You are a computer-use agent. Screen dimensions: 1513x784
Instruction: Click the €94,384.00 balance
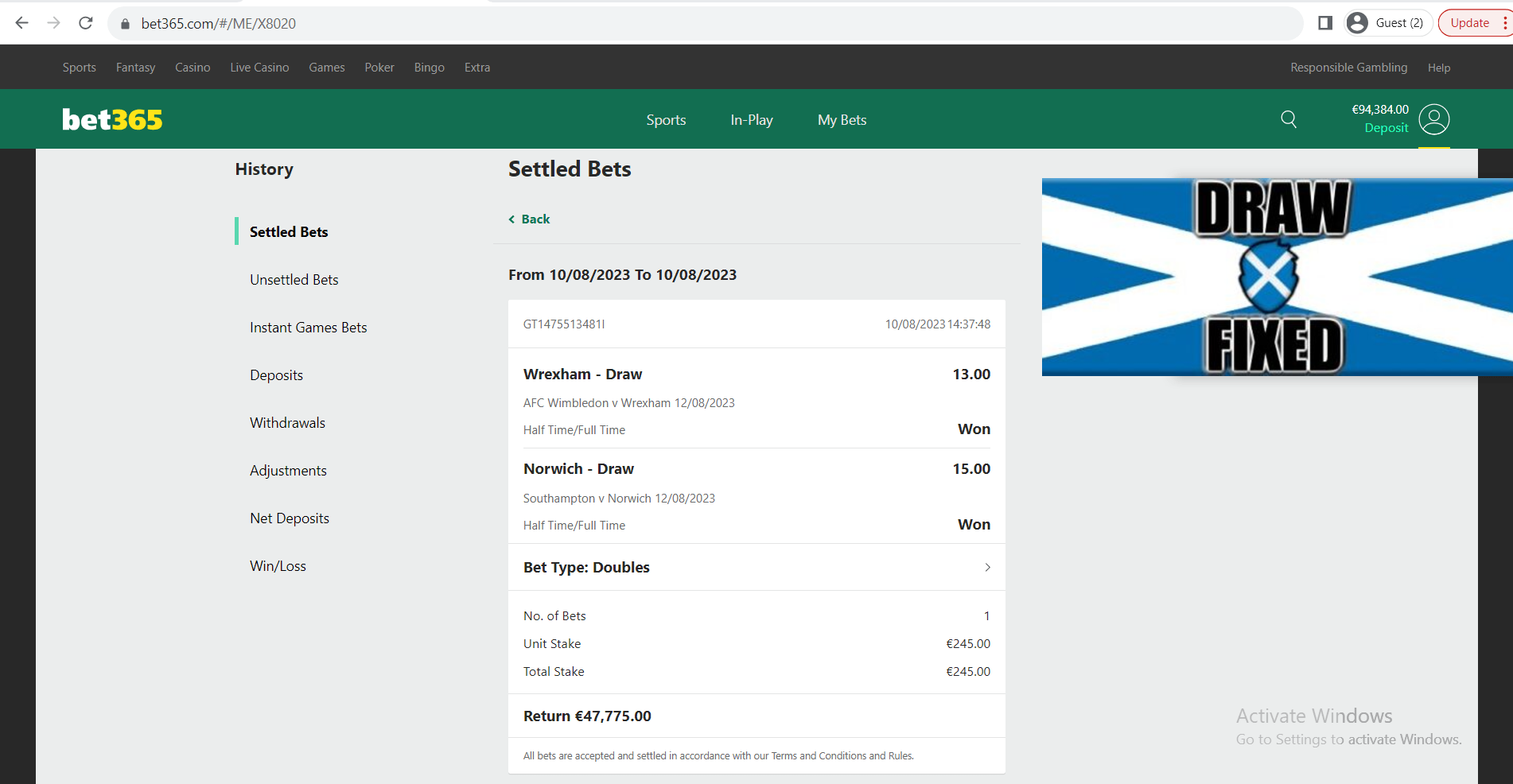click(1380, 110)
